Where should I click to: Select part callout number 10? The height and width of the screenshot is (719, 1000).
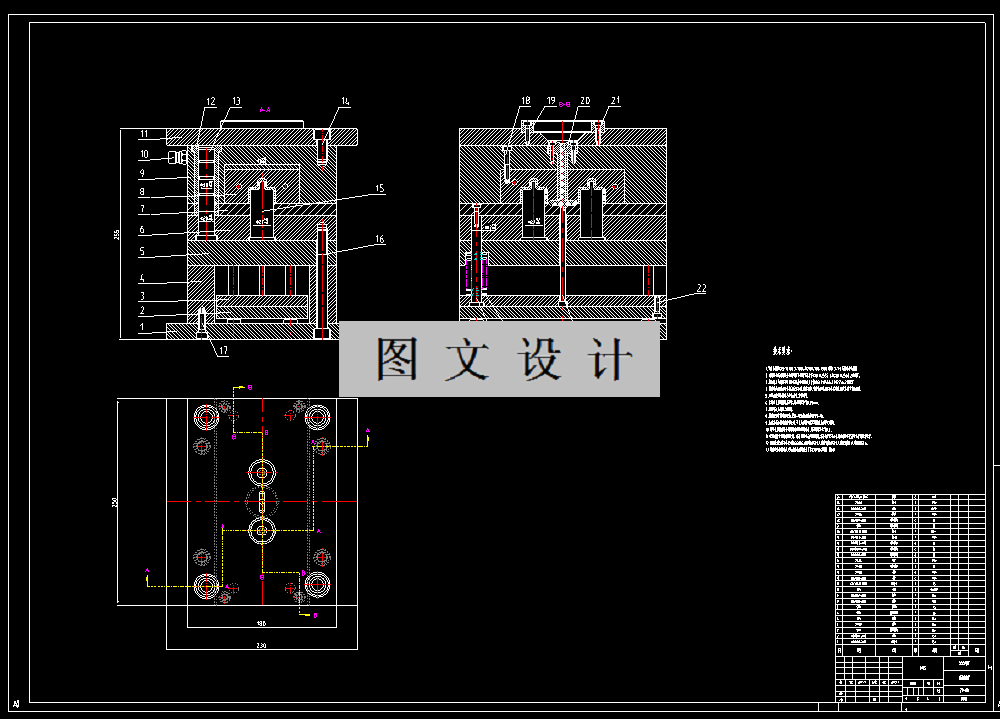click(144, 154)
